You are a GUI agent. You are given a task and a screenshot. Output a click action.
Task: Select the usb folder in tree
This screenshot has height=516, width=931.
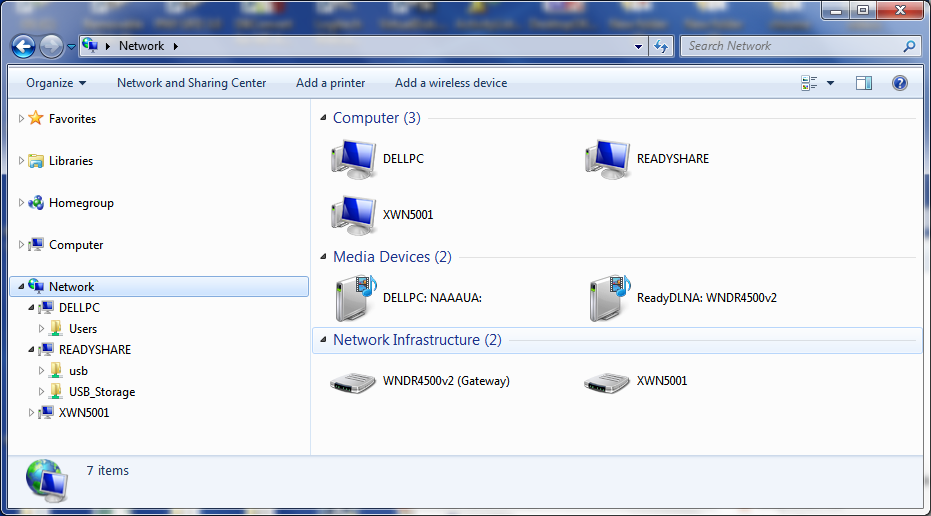pos(78,371)
